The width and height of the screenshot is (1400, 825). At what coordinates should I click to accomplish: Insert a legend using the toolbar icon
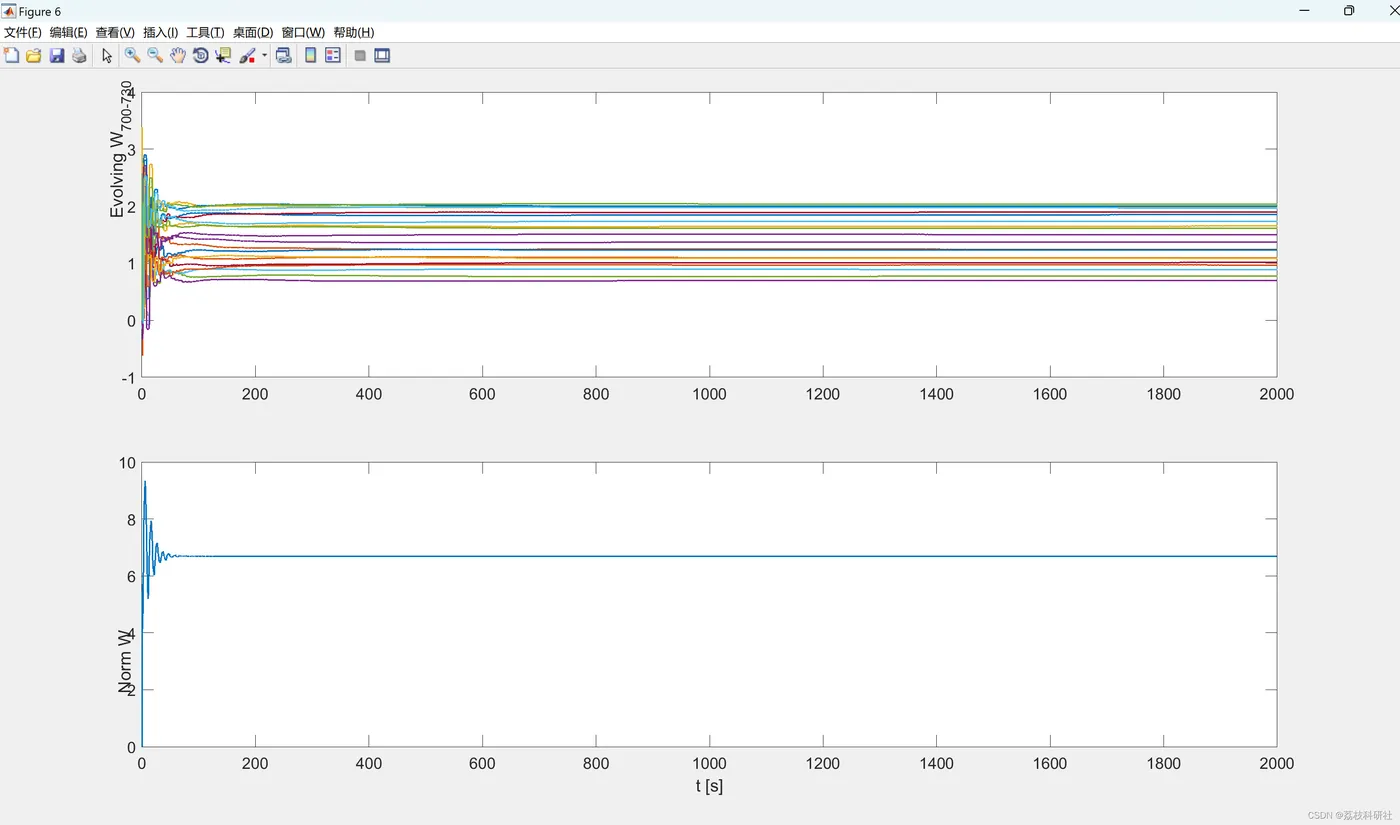(333, 56)
